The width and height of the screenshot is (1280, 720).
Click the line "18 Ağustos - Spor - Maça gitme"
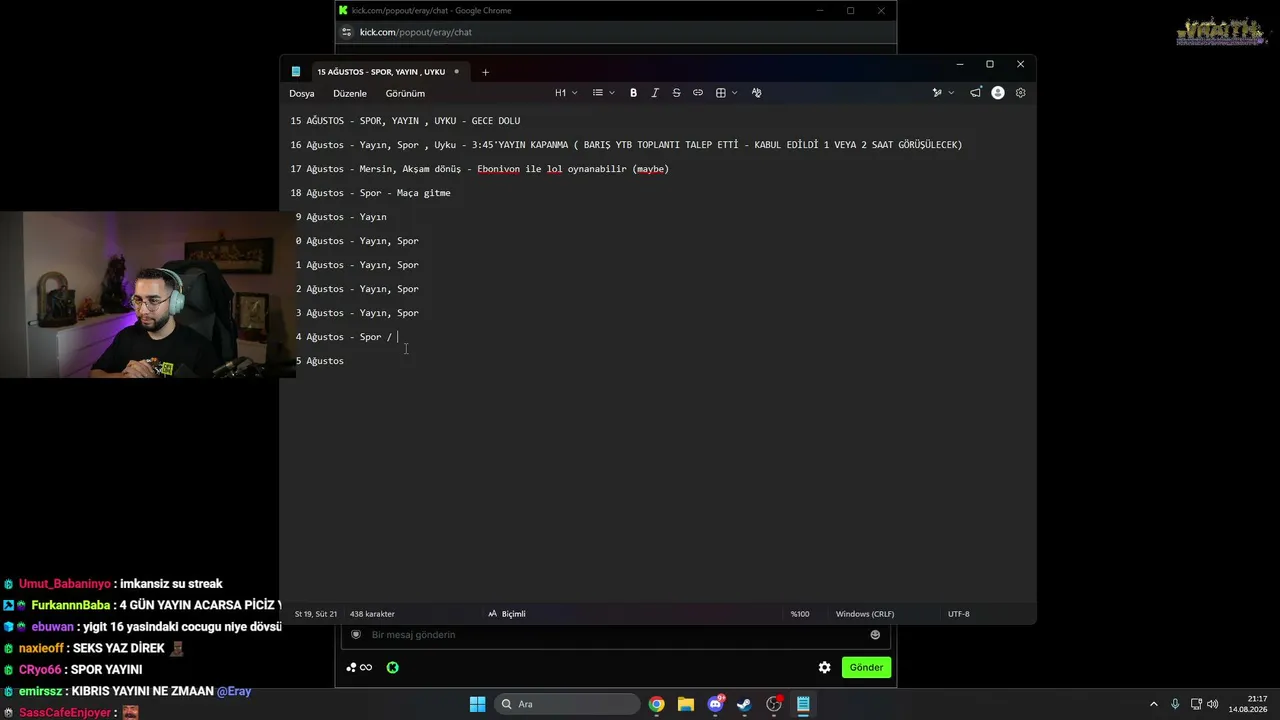pos(371,193)
